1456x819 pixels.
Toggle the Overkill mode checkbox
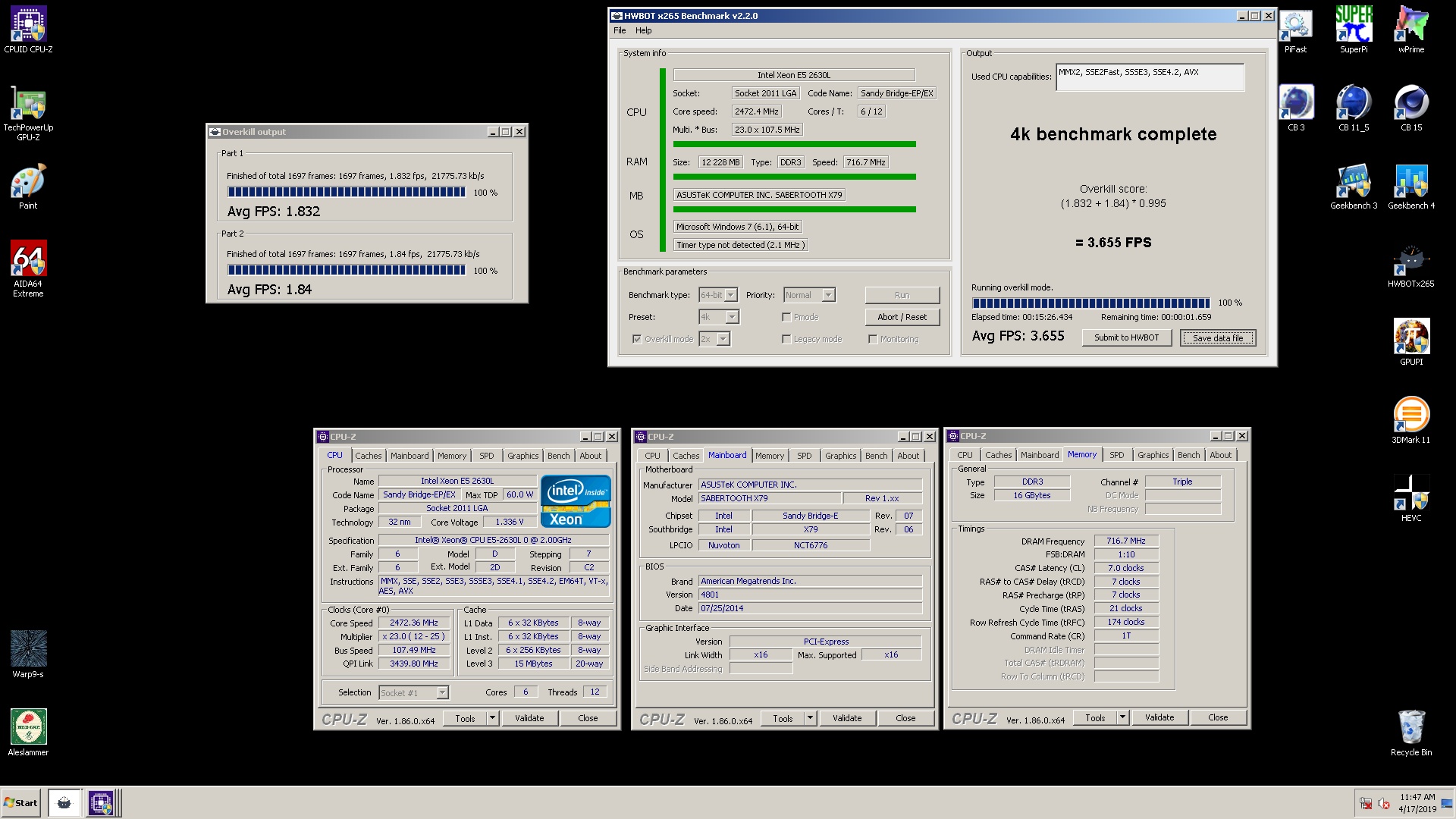coord(637,339)
